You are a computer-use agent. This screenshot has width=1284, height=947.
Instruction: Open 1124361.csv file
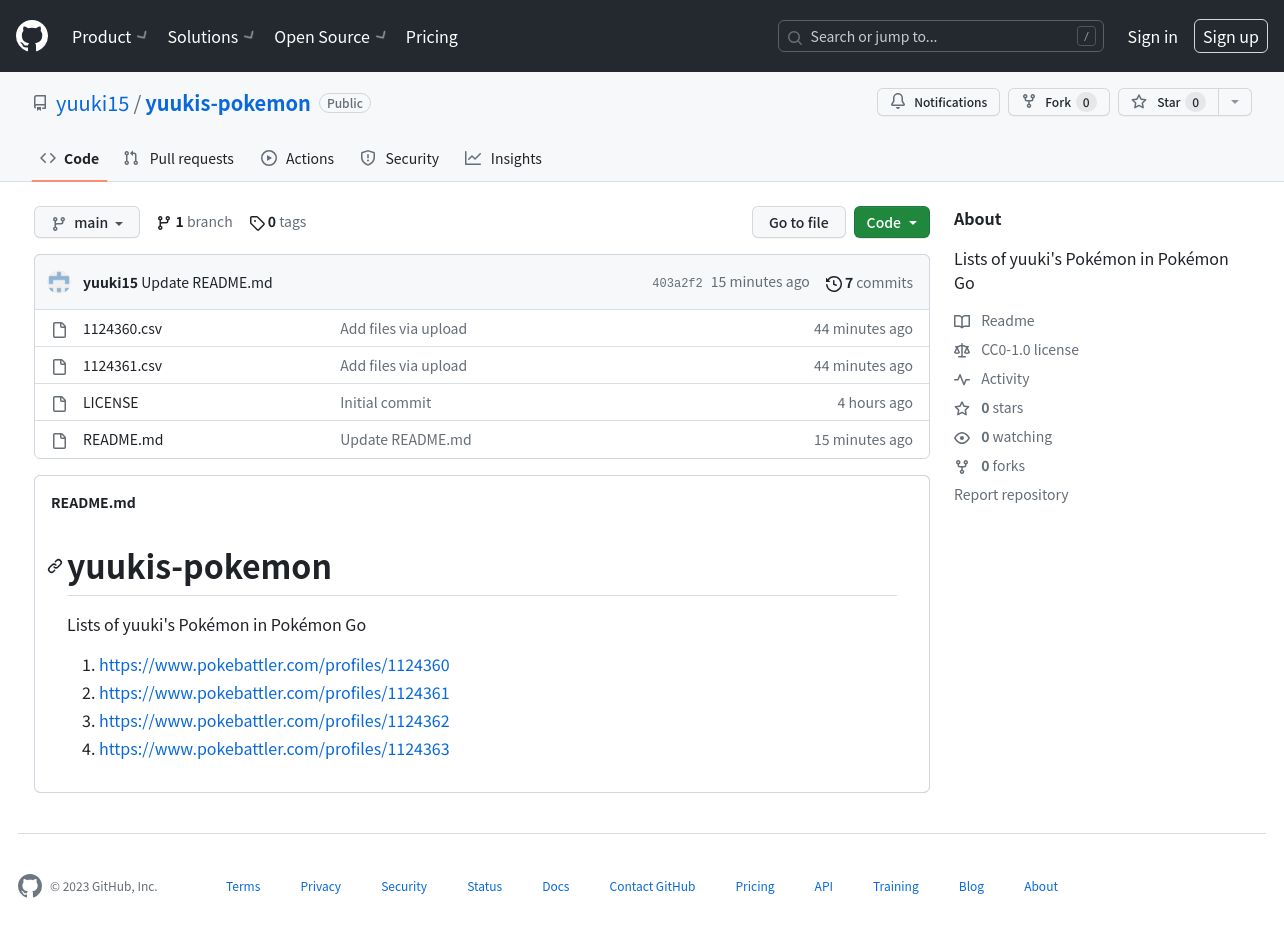click(122, 365)
